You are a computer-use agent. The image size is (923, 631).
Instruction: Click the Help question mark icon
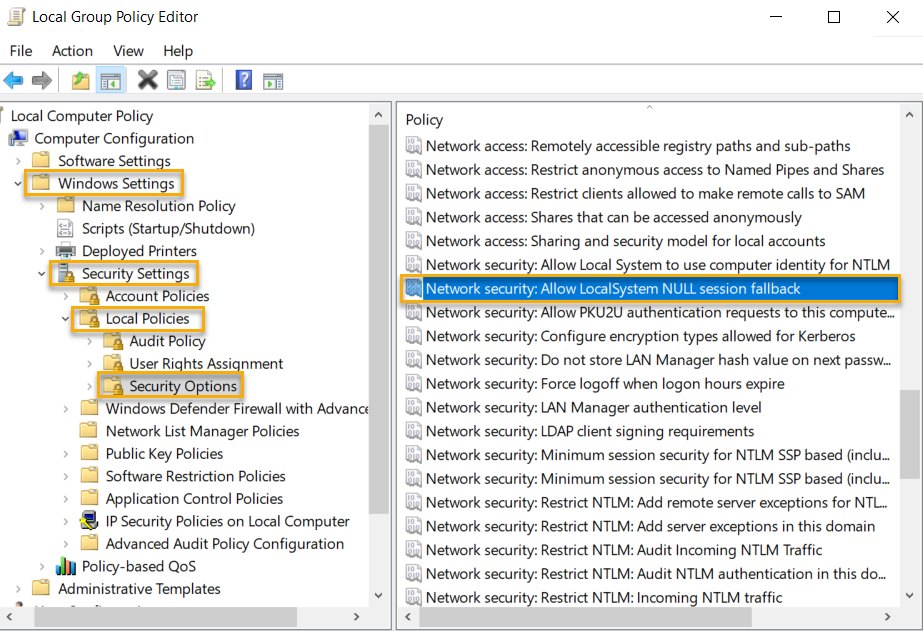pos(243,79)
